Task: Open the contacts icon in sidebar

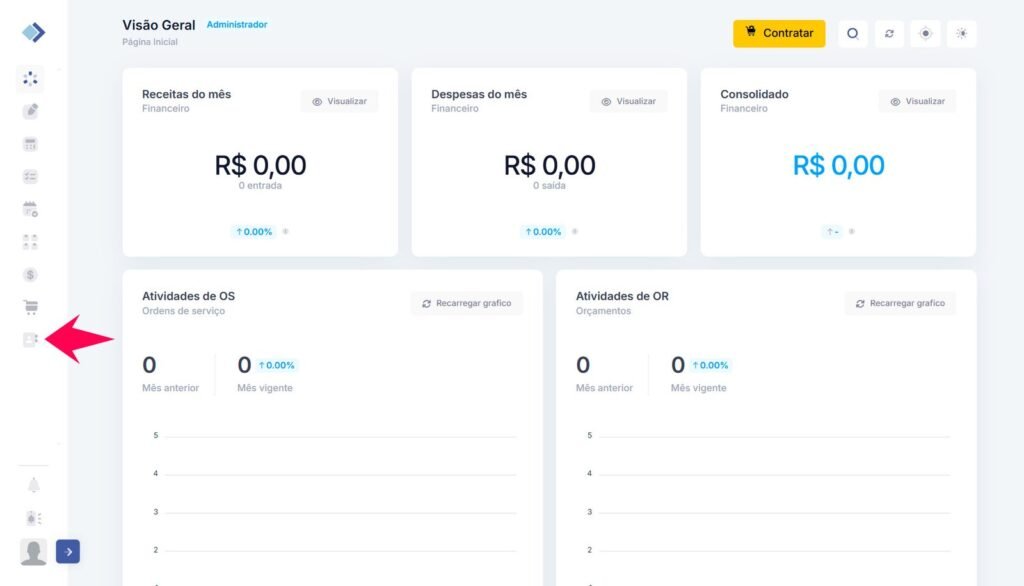Action: tap(31, 340)
